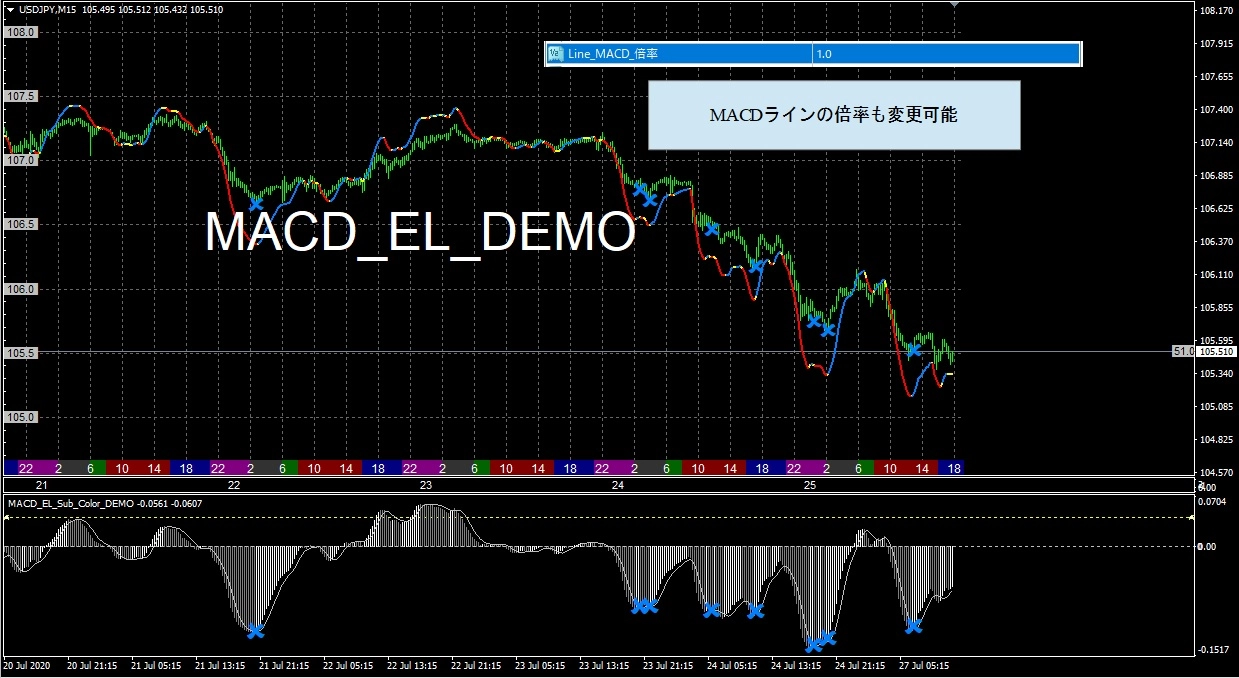Grab the grey chart shift triangle marker
The height and width of the screenshot is (678, 1239).
click(x=954, y=4)
